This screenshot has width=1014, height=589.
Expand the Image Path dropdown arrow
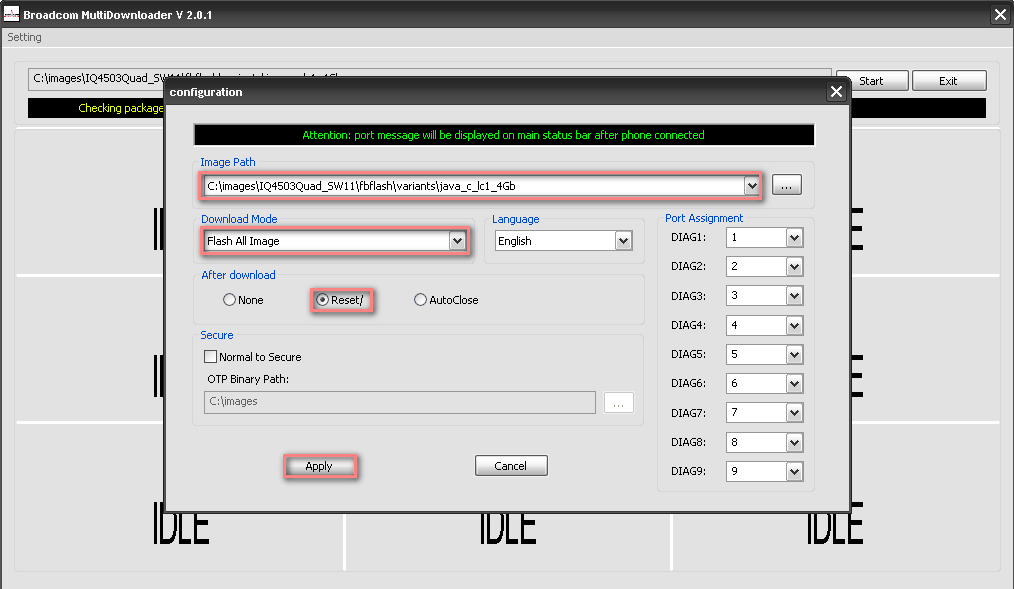click(751, 186)
